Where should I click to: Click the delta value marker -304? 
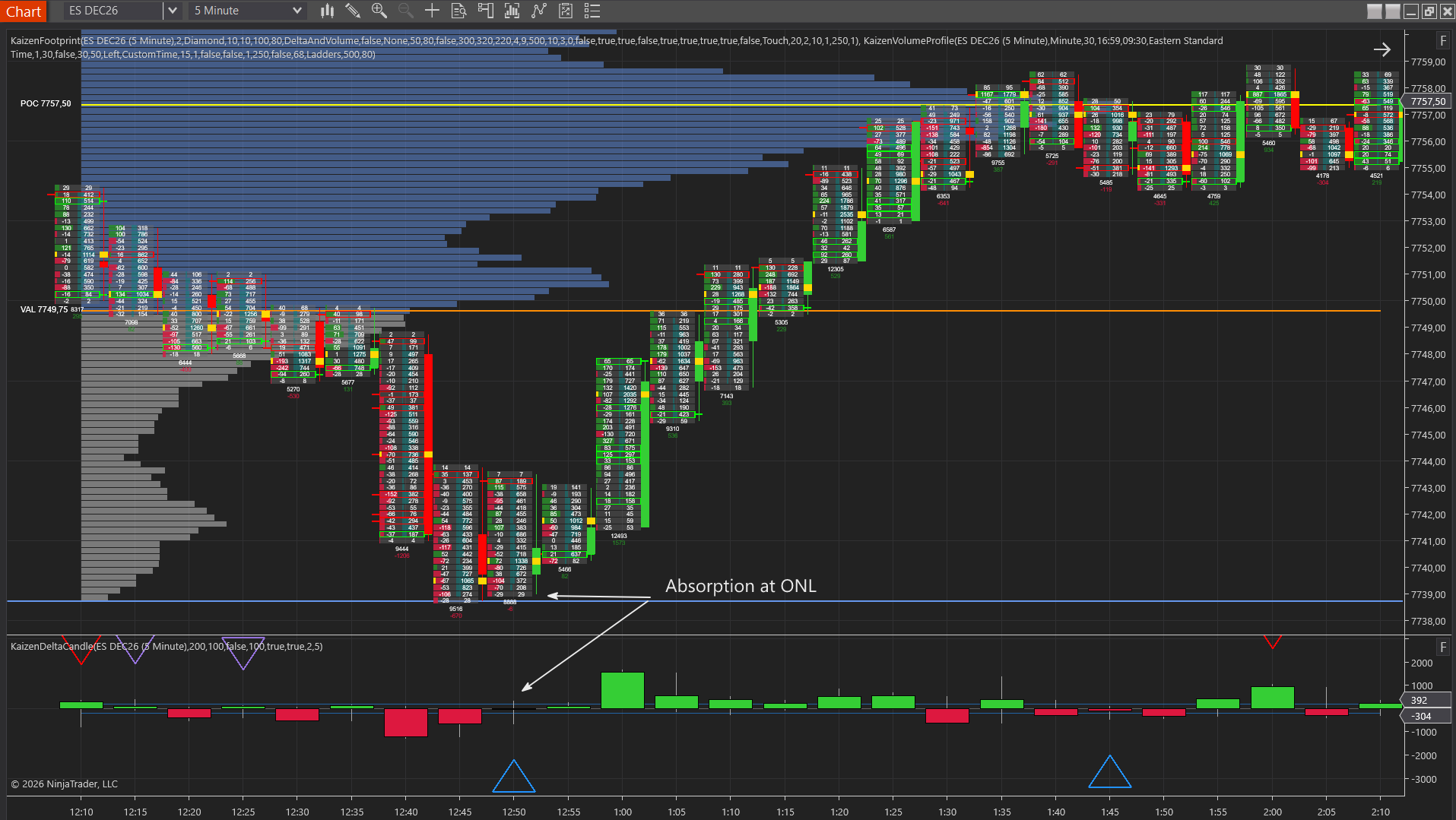1425,716
